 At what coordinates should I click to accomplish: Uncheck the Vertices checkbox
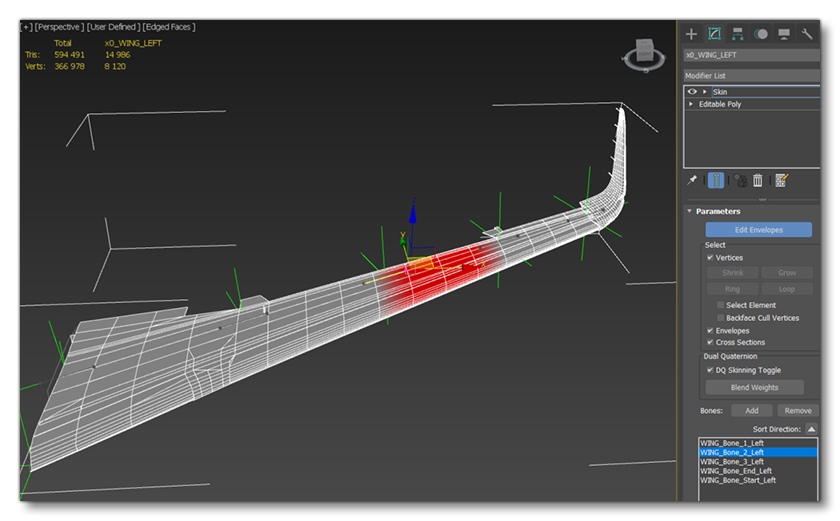tap(710, 258)
